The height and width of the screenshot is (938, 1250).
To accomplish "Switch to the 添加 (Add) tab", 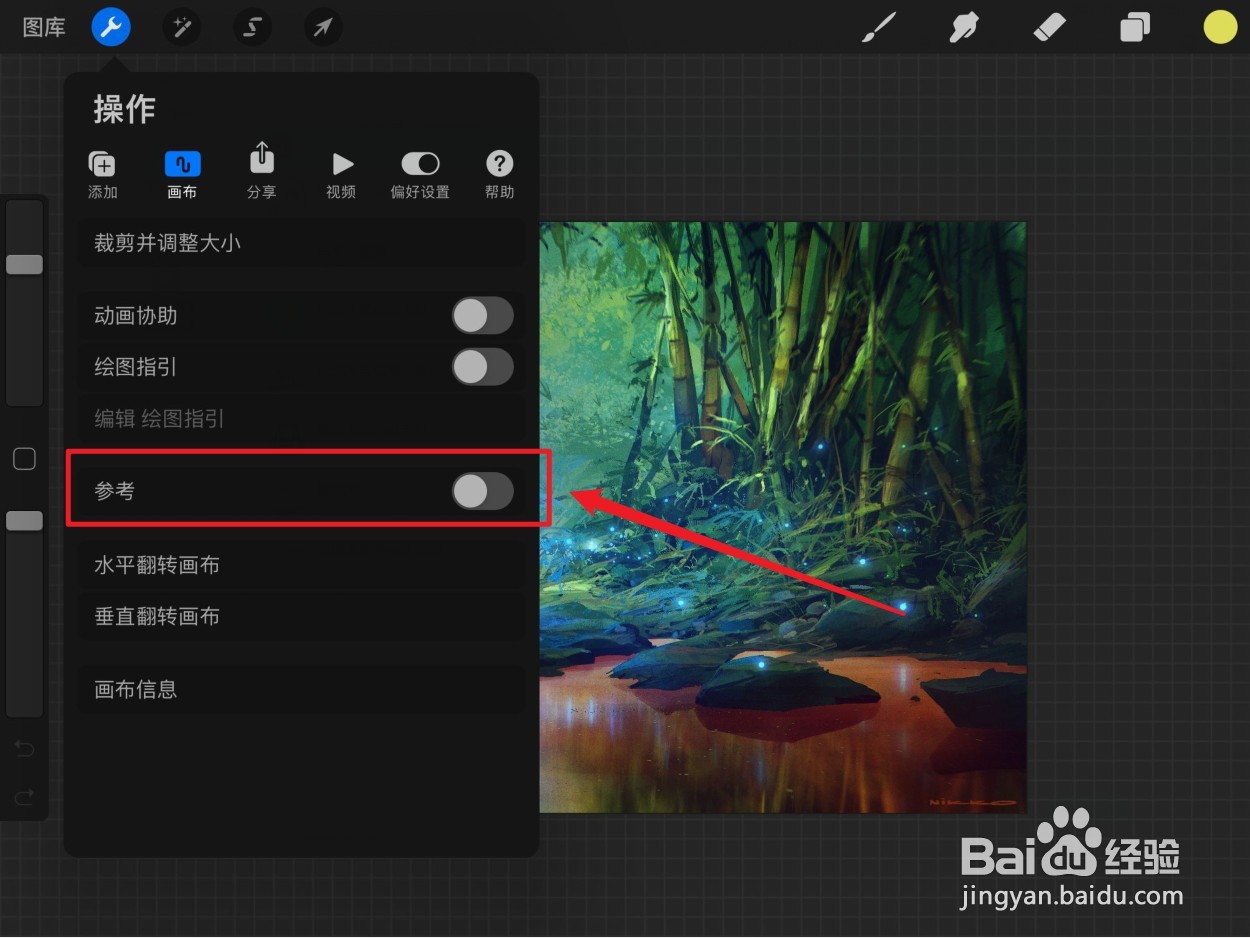I will coord(102,175).
